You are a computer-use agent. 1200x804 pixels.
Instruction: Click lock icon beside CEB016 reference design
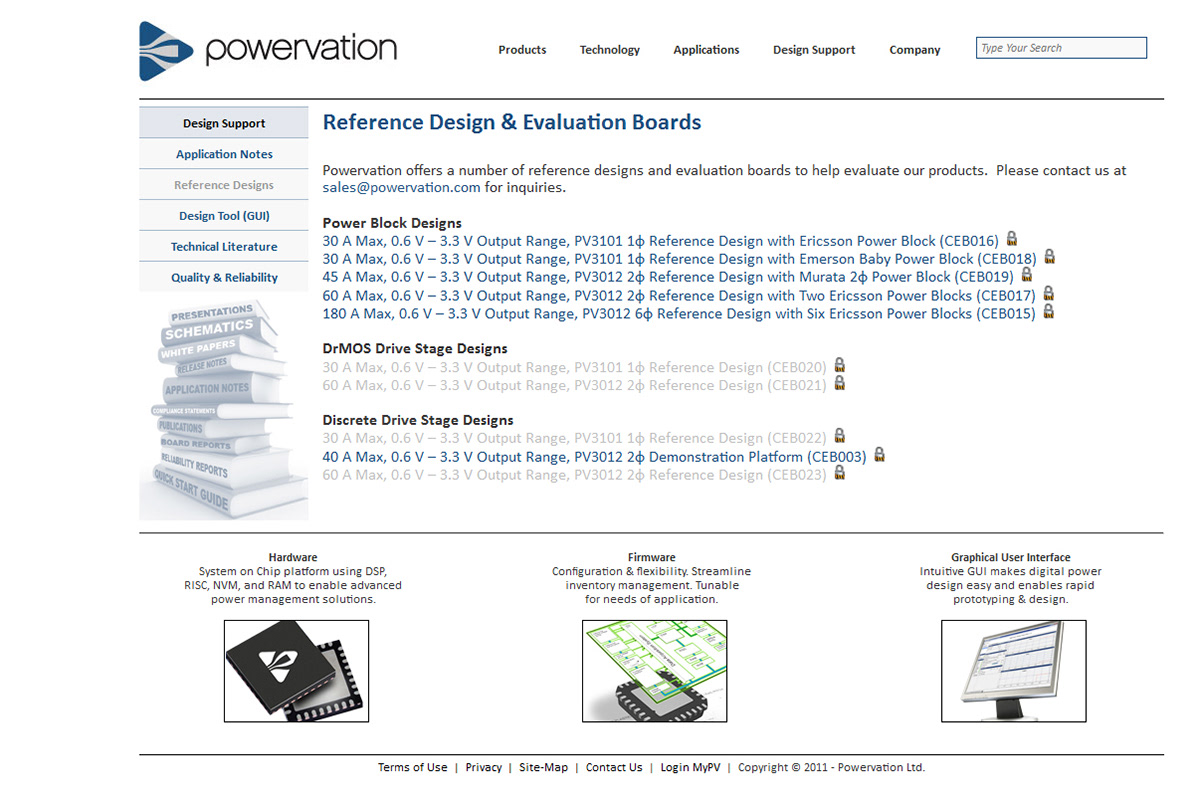point(1011,239)
